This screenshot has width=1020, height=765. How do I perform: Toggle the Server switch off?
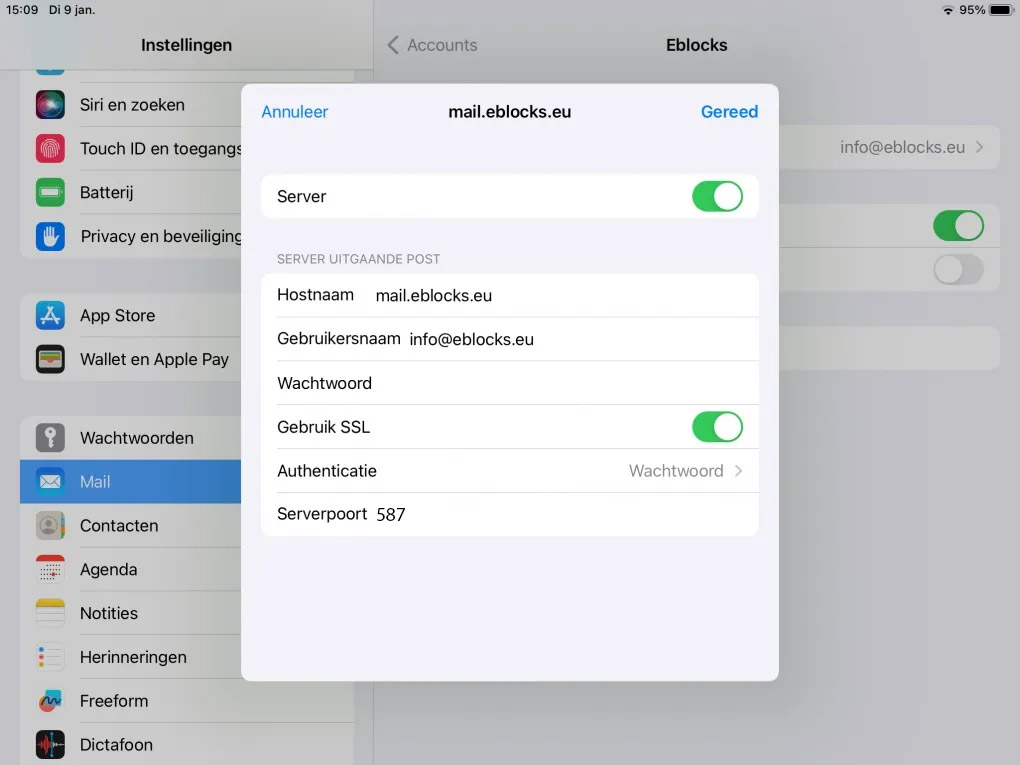717,196
